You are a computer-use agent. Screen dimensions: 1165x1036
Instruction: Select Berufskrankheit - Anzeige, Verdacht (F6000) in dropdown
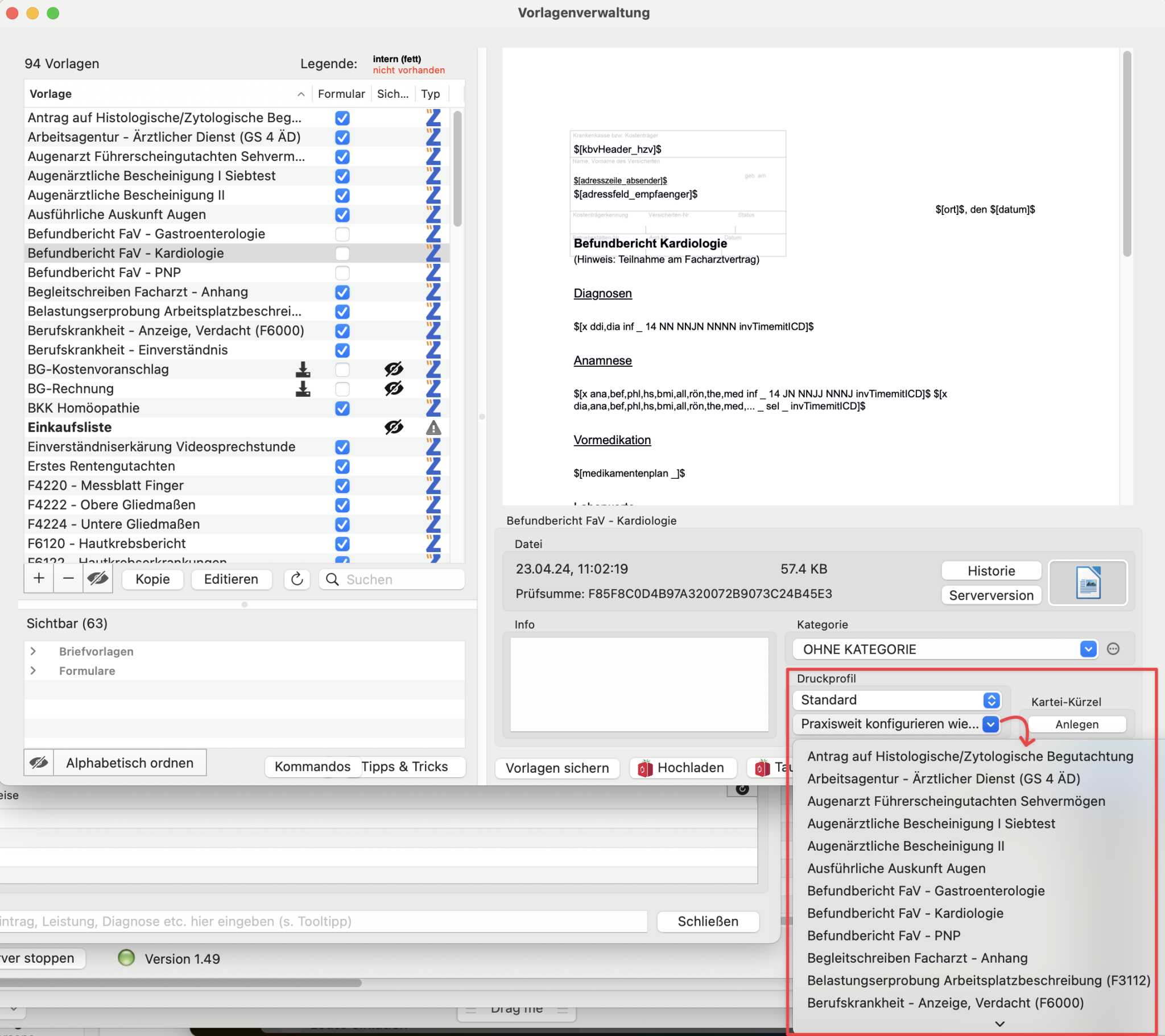point(945,1003)
